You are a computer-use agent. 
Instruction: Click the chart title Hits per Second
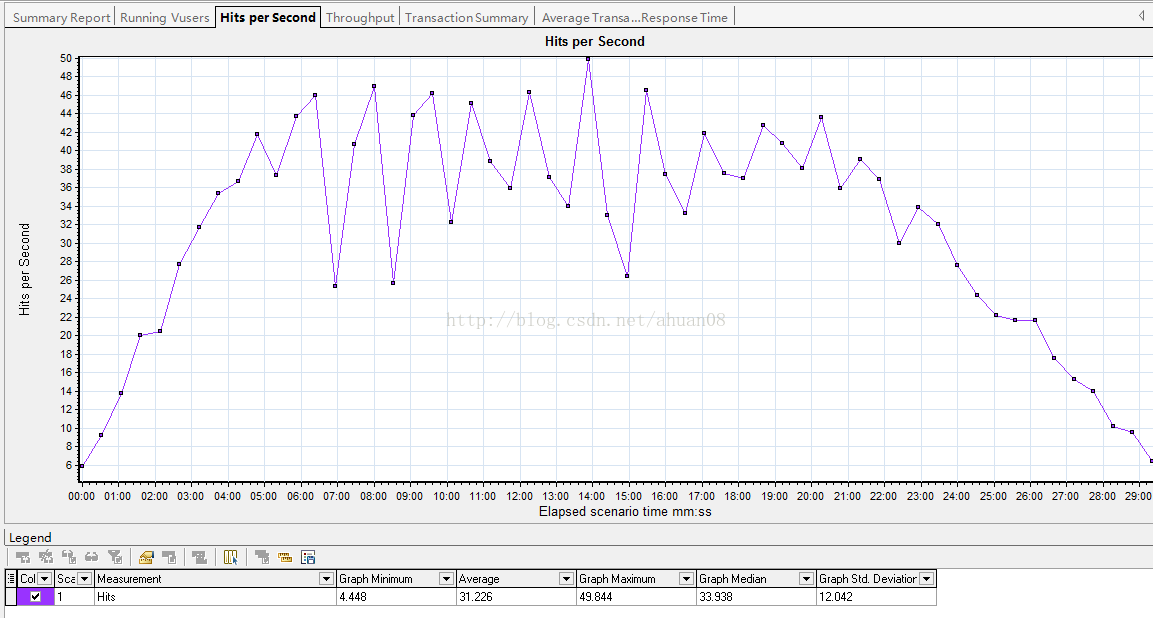tap(595, 41)
